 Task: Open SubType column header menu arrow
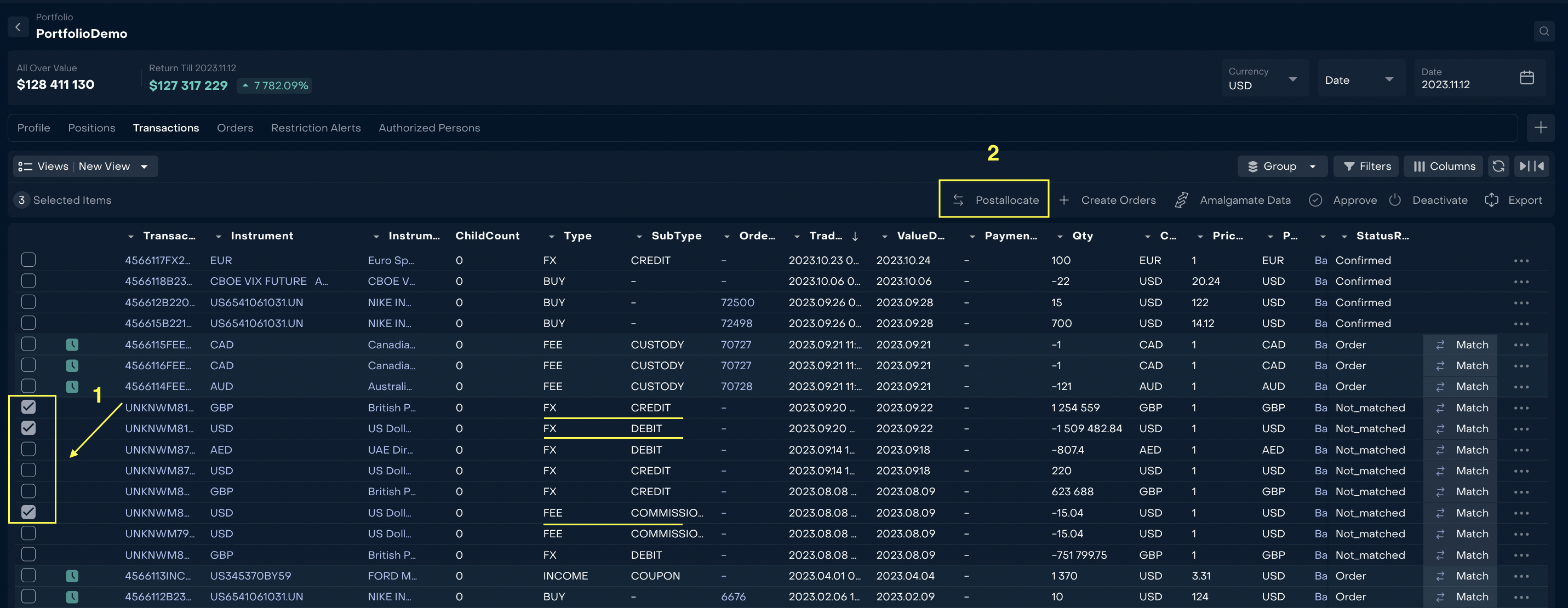639,237
